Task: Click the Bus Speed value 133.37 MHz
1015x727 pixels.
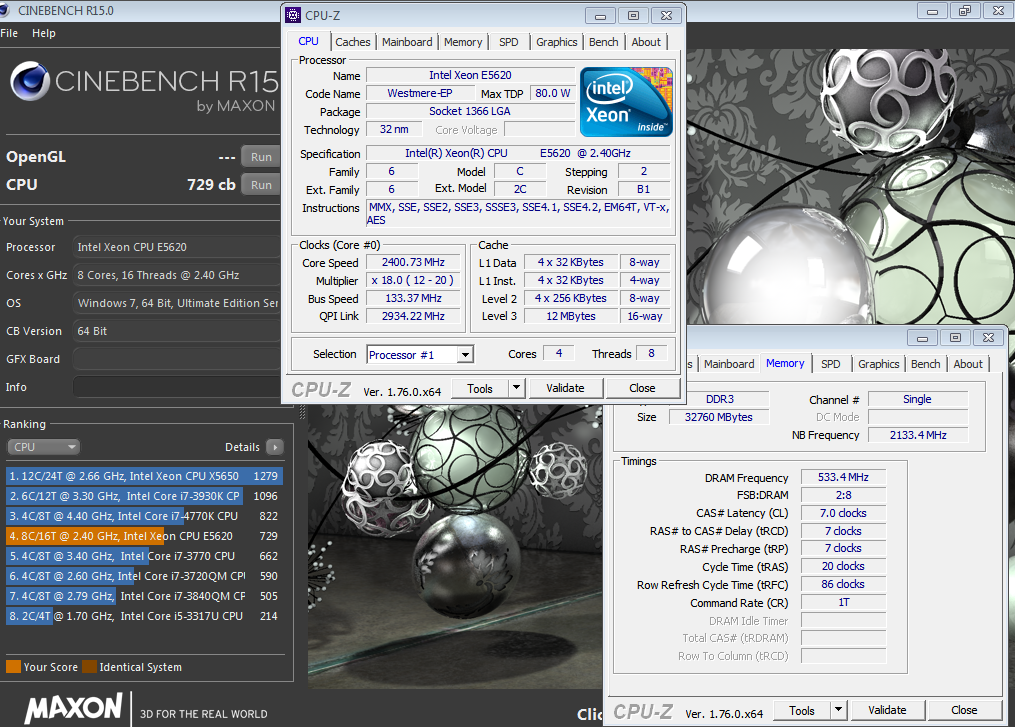Action: 413,298
